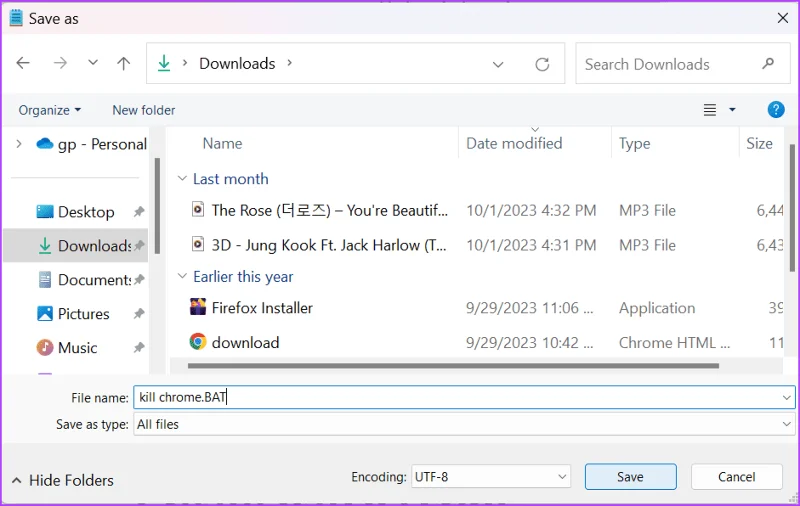The image size is (800, 506).
Task: Open Desktop in the sidebar
Action: click(86, 212)
